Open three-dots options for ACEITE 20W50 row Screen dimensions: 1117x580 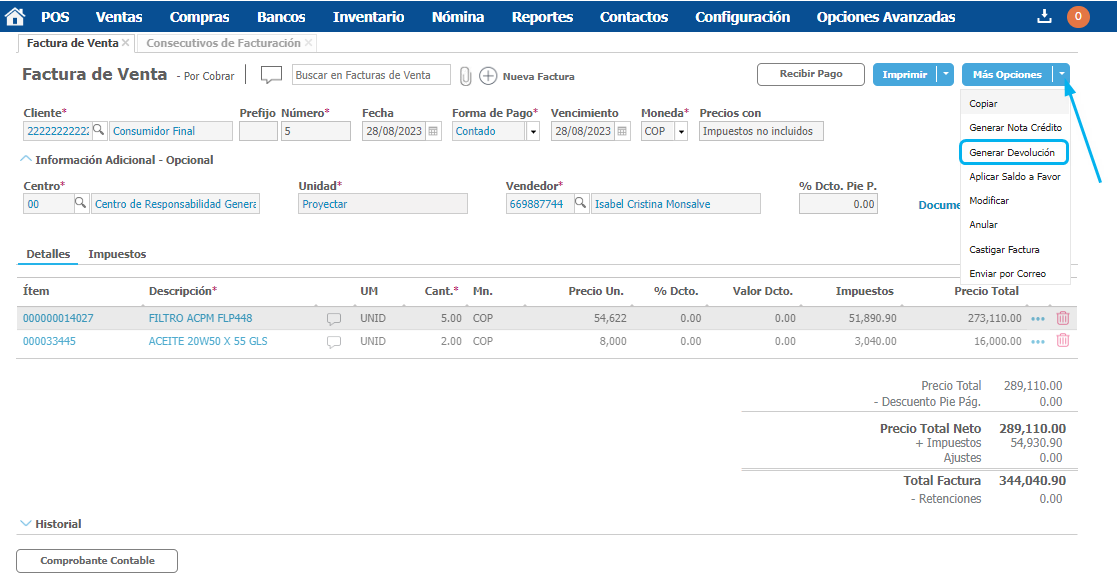pyautogui.click(x=1038, y=342)
